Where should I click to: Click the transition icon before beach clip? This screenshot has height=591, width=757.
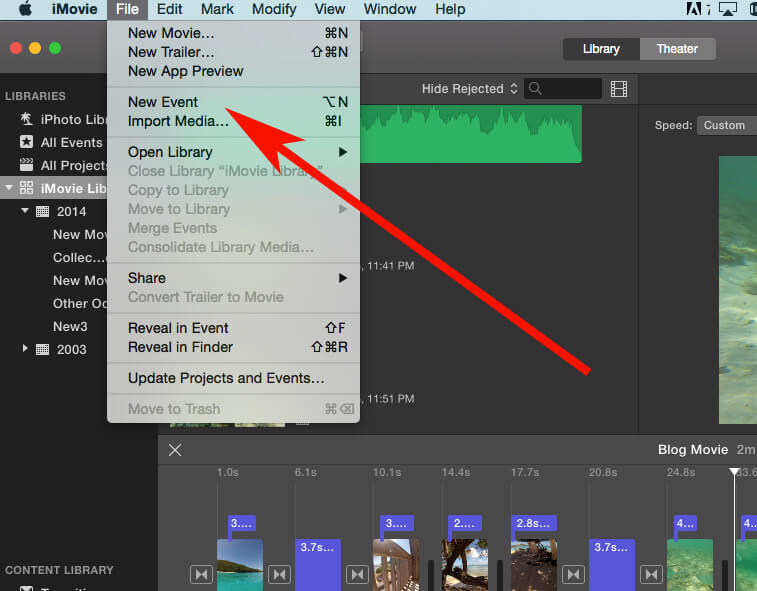[x=201, y=575]
